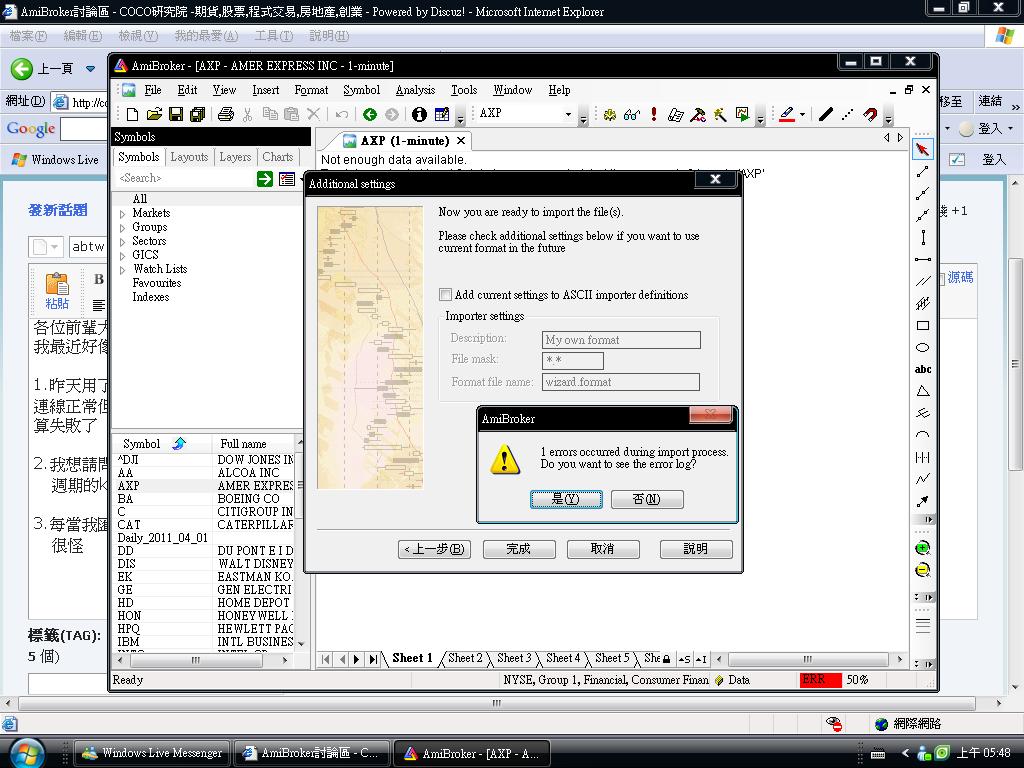Viewport: 1024px width, 768px height.
Task: Click the red exclamation mark icon
Action: pos(654,114)
